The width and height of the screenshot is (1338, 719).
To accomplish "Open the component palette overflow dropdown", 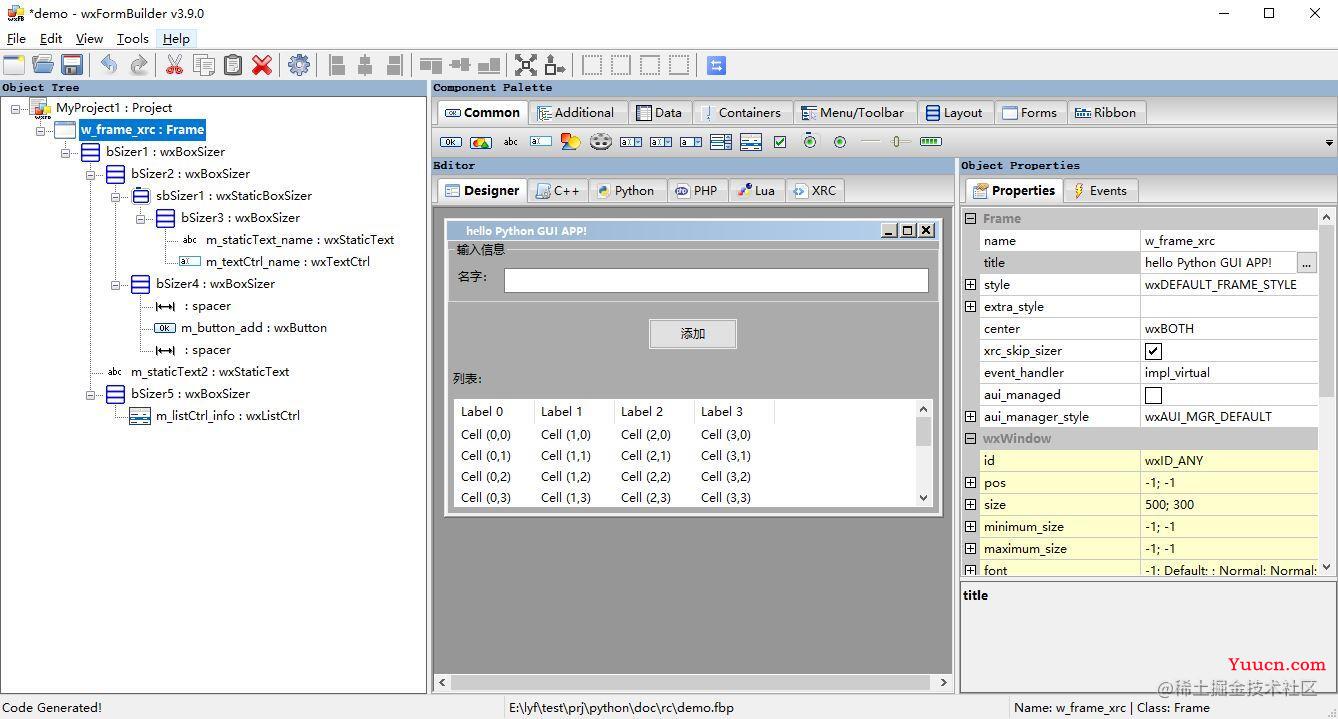I will tap(1329, 143).
